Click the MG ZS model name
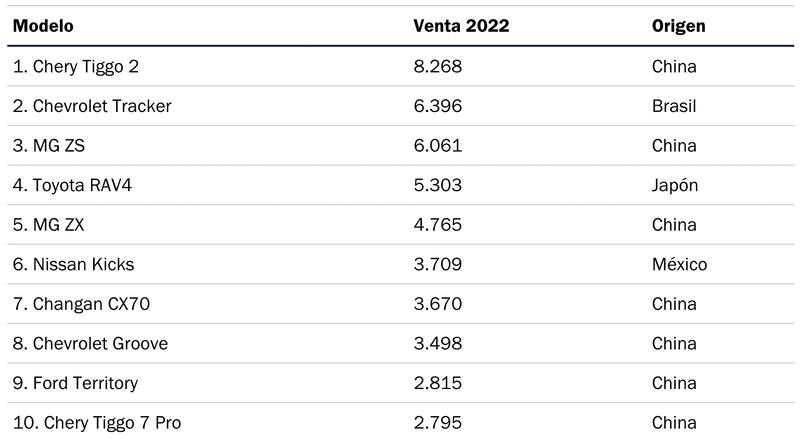 pyautogui.click(x=49, y=146)
